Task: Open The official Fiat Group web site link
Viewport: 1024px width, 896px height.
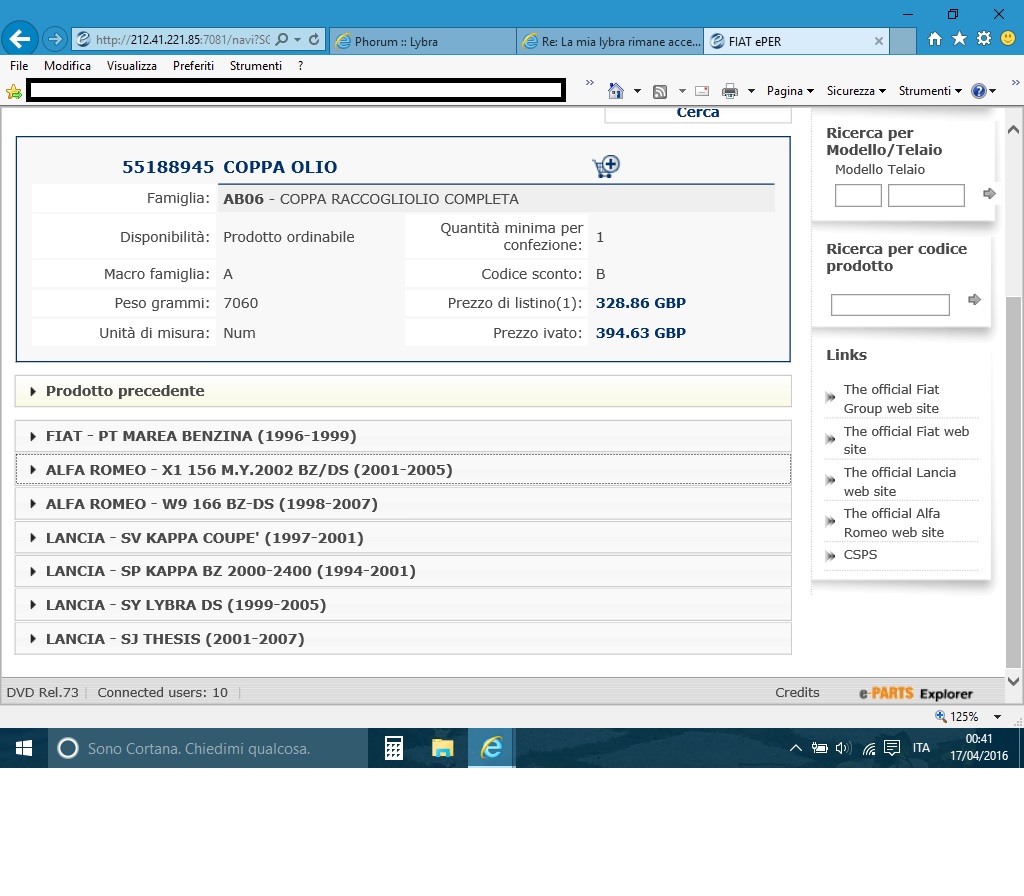Action: 891,399
